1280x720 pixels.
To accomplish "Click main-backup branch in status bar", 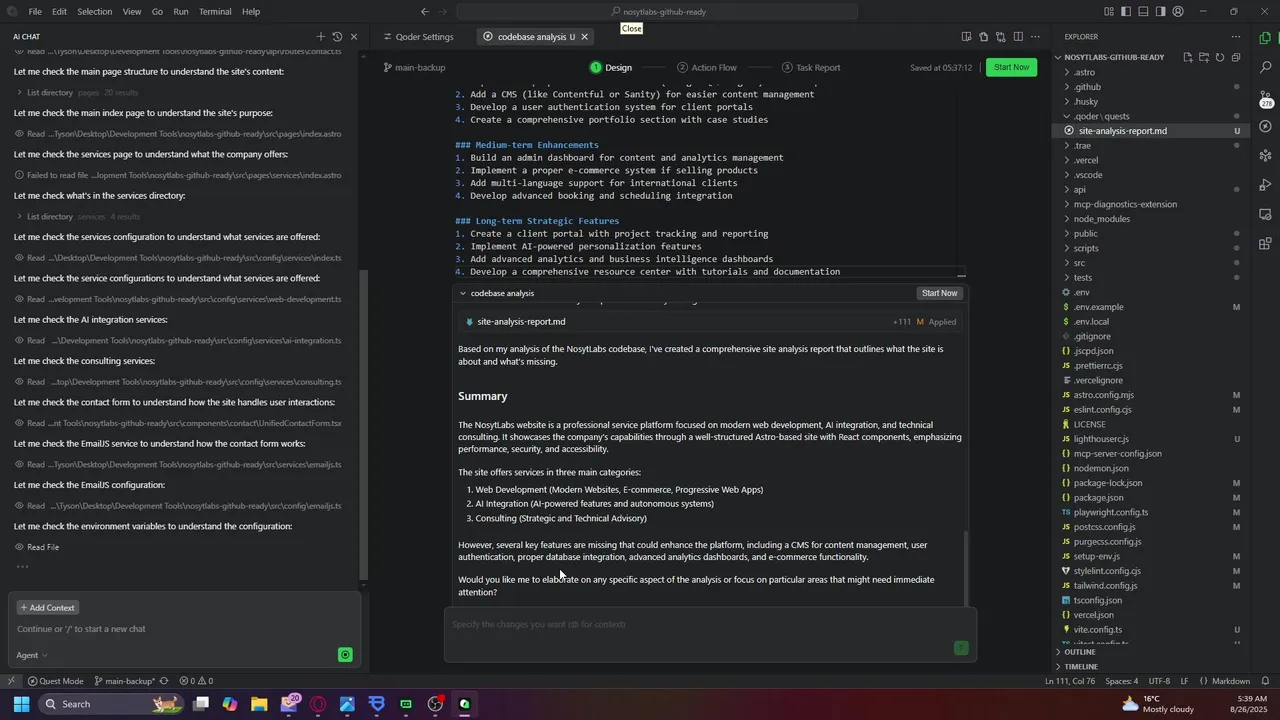I will 124,681.
